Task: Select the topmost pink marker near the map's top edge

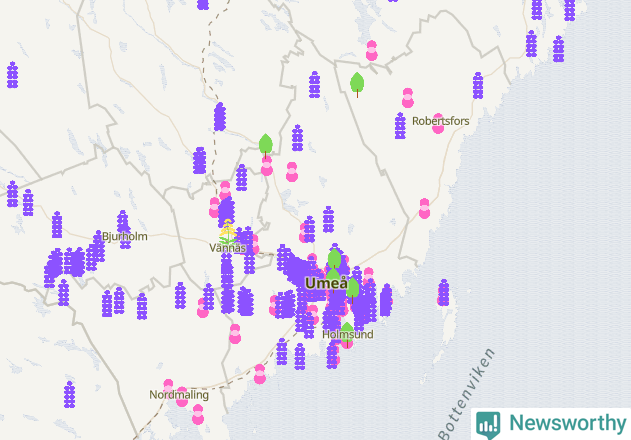Action: [x=371, y=51]
